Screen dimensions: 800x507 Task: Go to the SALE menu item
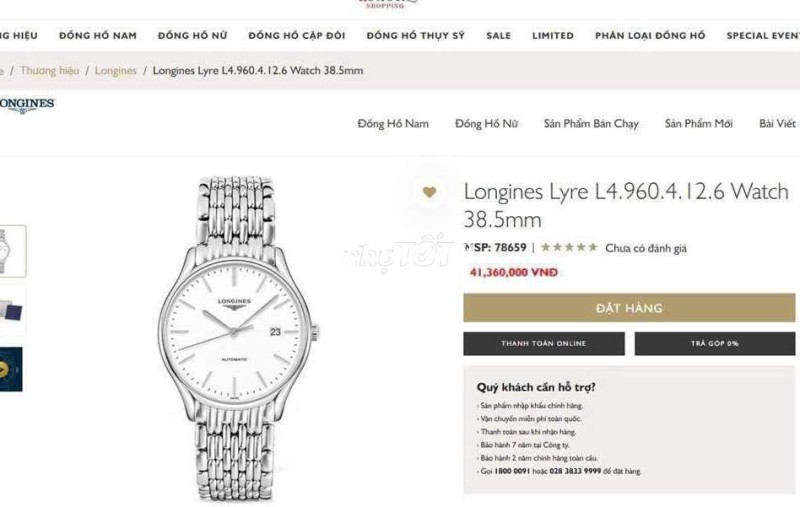(498, 36)
